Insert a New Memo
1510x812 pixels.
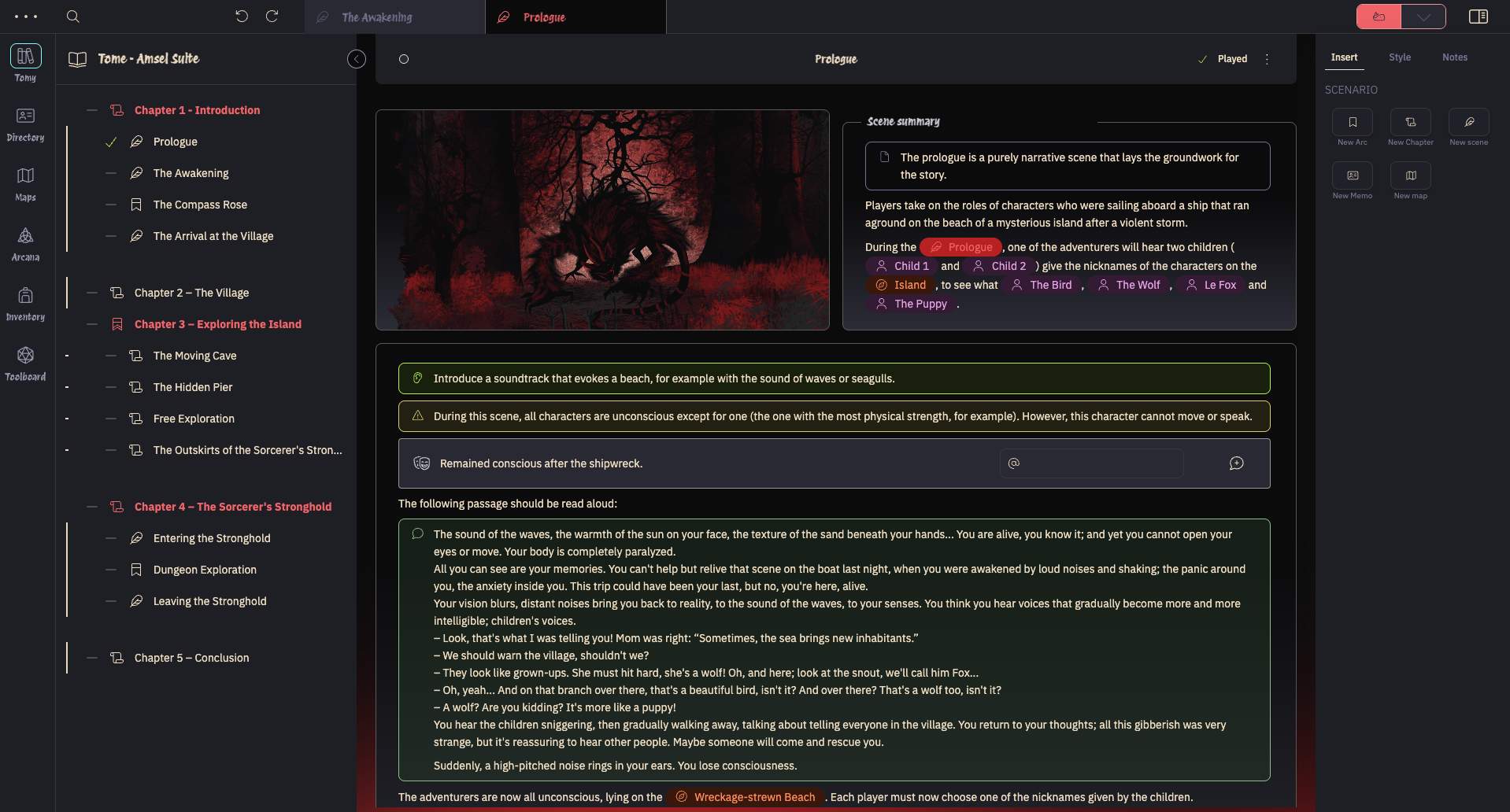1352,180
